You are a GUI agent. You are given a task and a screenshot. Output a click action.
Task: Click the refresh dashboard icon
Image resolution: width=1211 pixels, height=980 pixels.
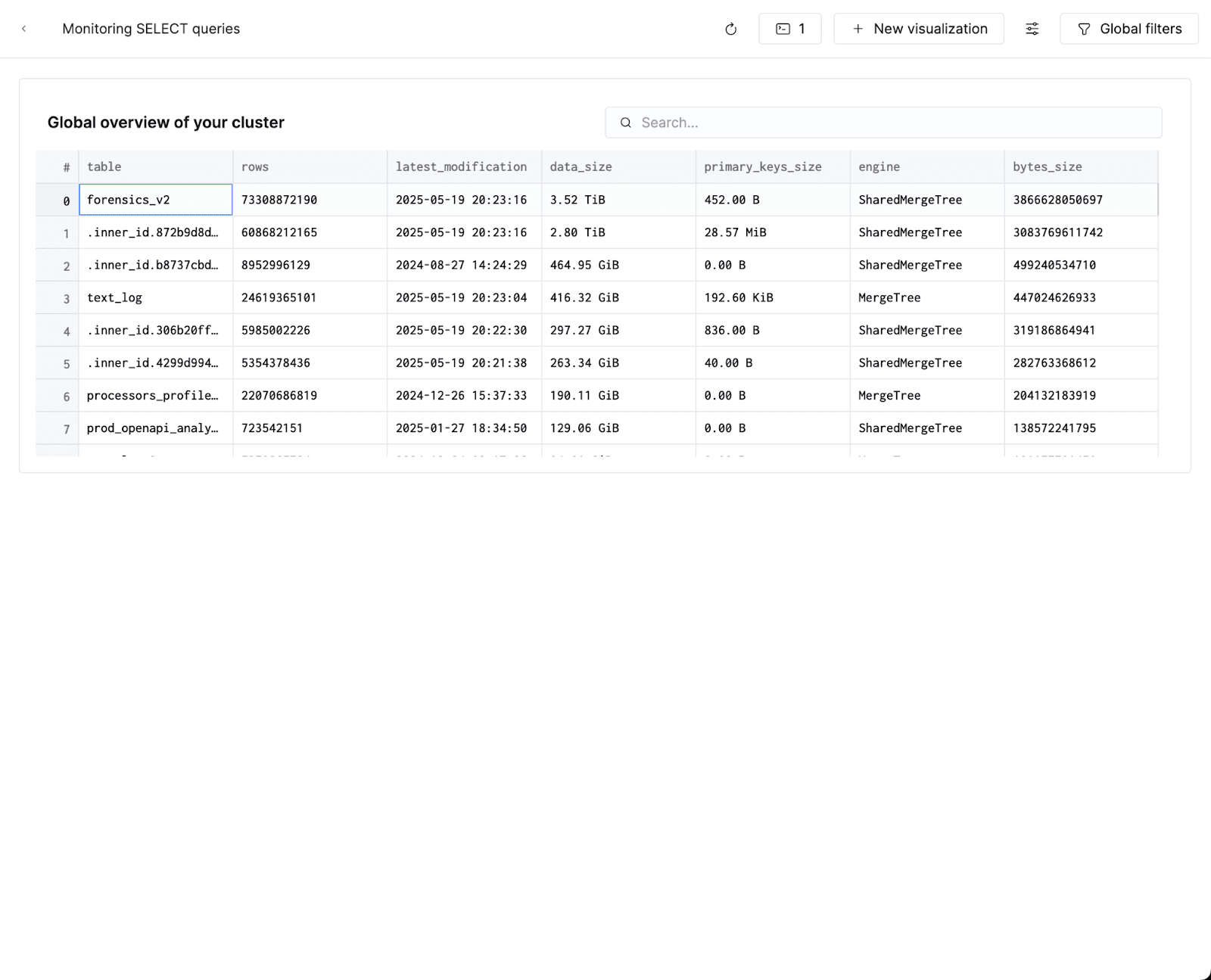730,29
